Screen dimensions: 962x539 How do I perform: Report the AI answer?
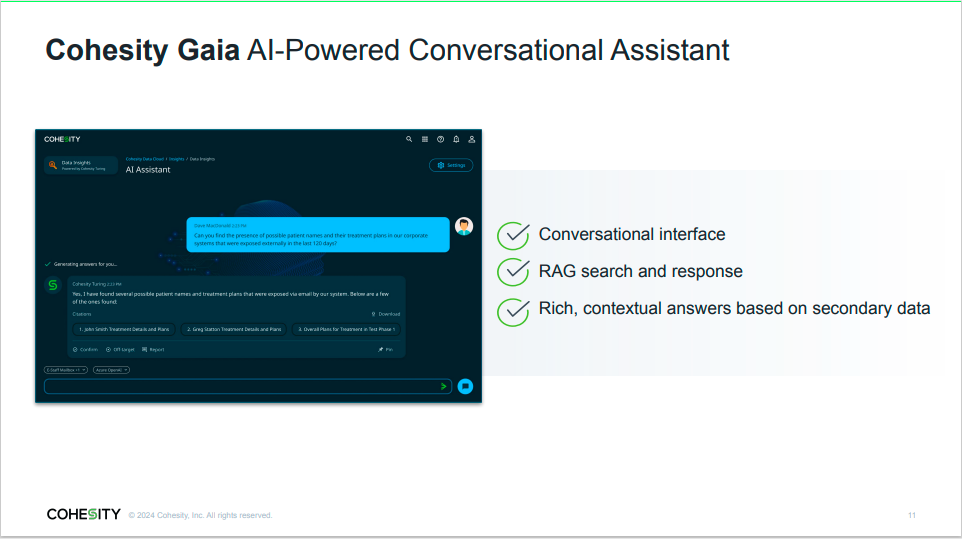point(153,350)
